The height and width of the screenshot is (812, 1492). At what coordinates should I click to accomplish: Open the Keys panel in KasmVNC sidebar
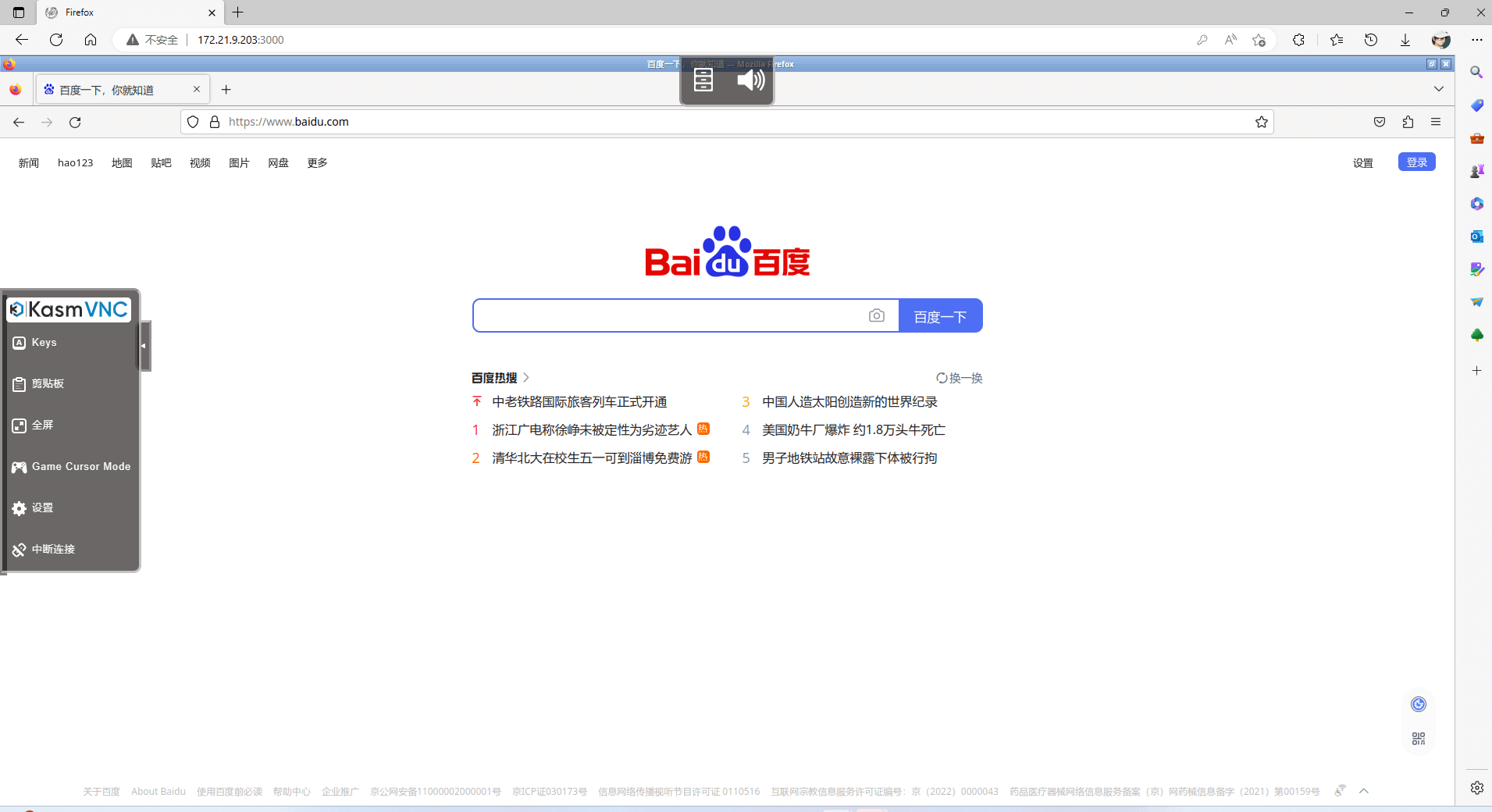coord(43,342)
